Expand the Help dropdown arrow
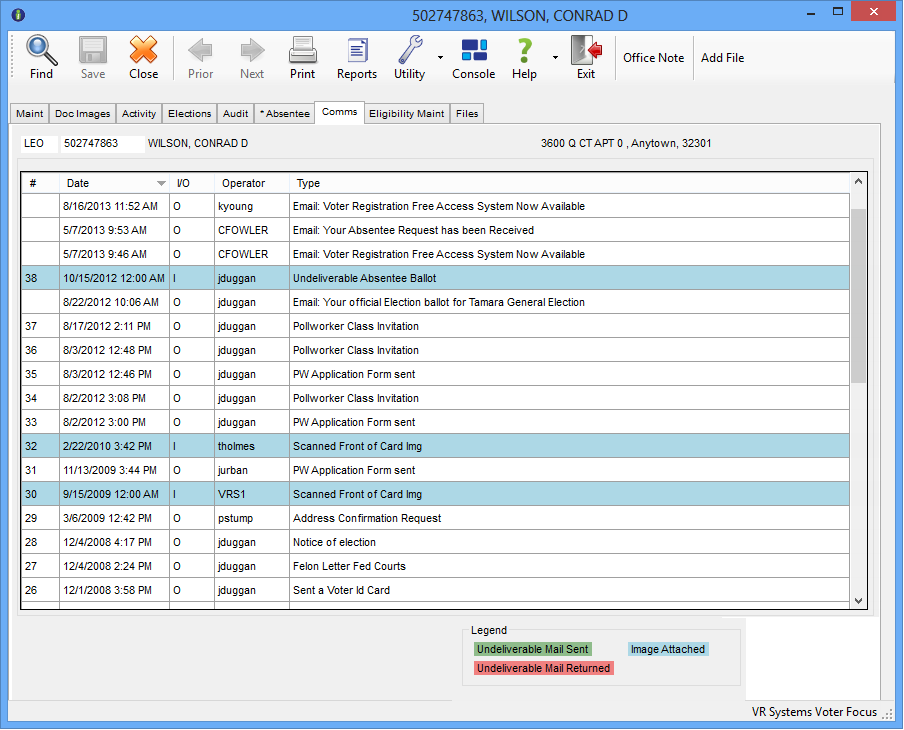 pyautogui.click(x=555, y=58)
